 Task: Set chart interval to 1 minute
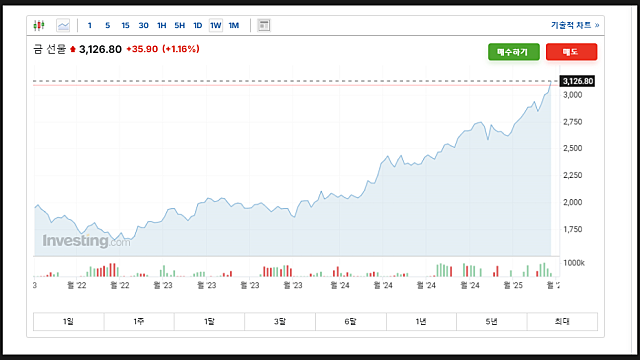[x=89, y=25]
